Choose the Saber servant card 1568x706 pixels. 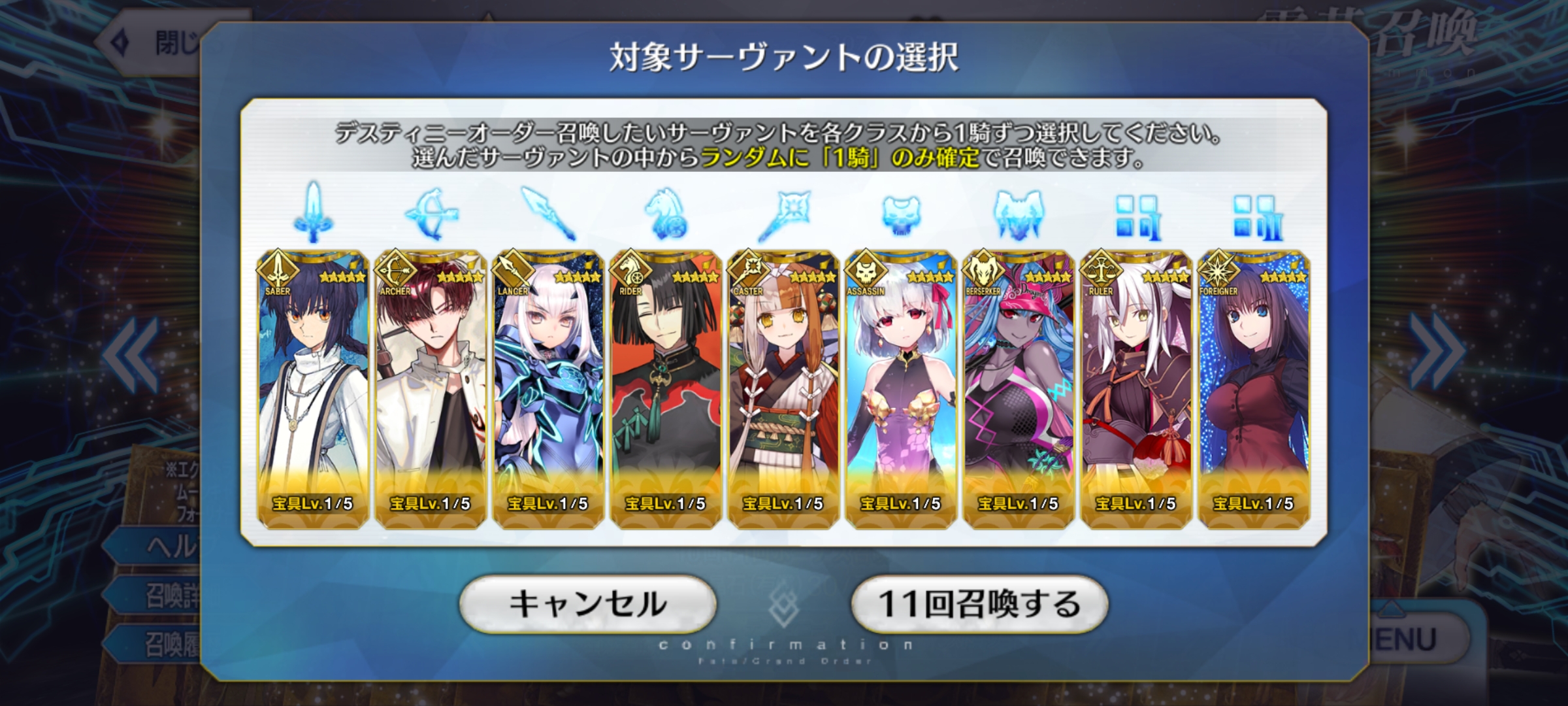[x=313, y=388]
